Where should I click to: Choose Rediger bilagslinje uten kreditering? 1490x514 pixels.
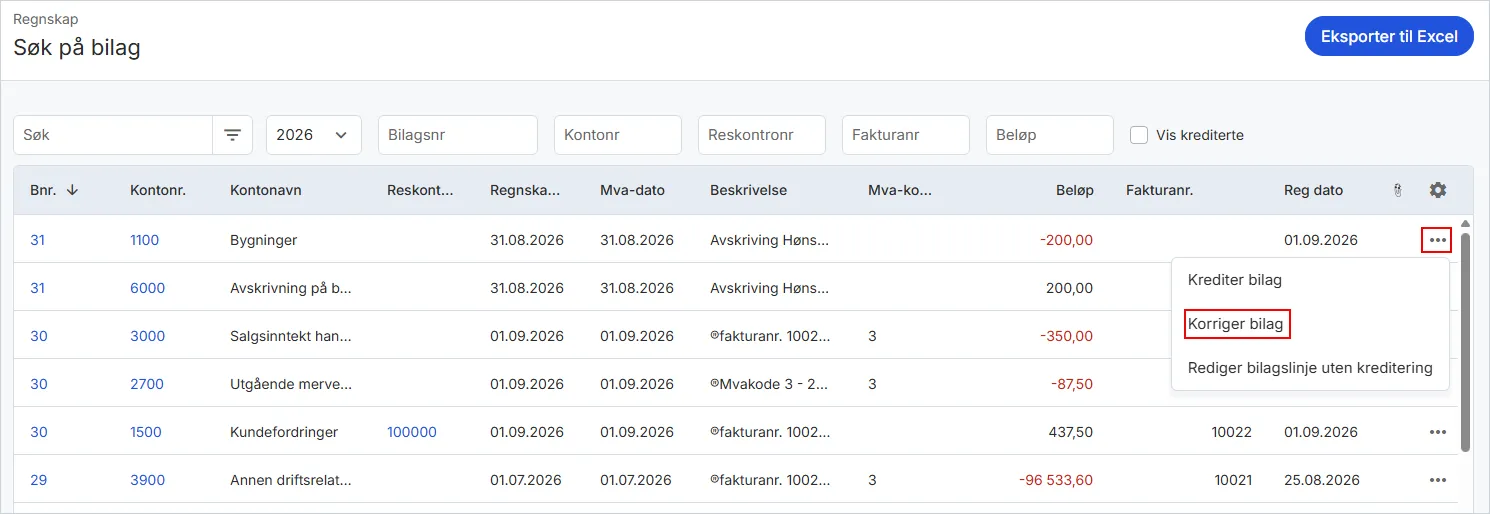click(1310, 368)
